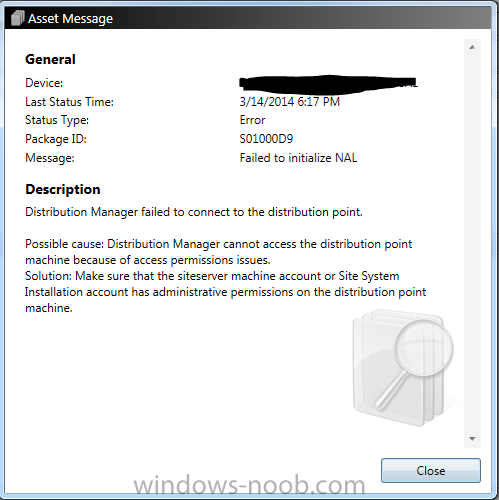The width and height of the screenshot is (499, 500).
Task: Click the Description section heading
Action: click(x=63, y=189)
